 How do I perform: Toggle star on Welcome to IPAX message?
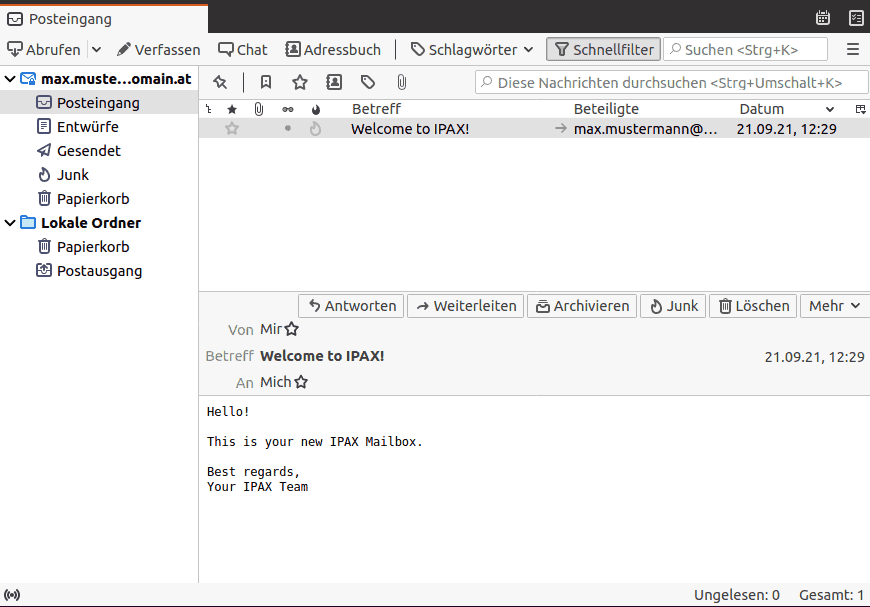232,128
